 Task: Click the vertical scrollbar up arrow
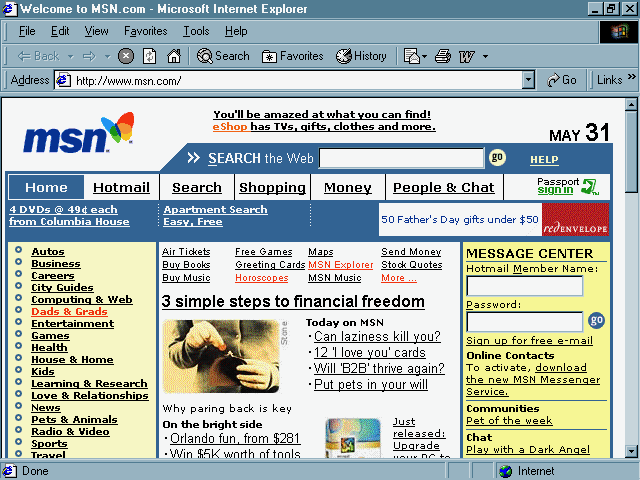point(631,105)
